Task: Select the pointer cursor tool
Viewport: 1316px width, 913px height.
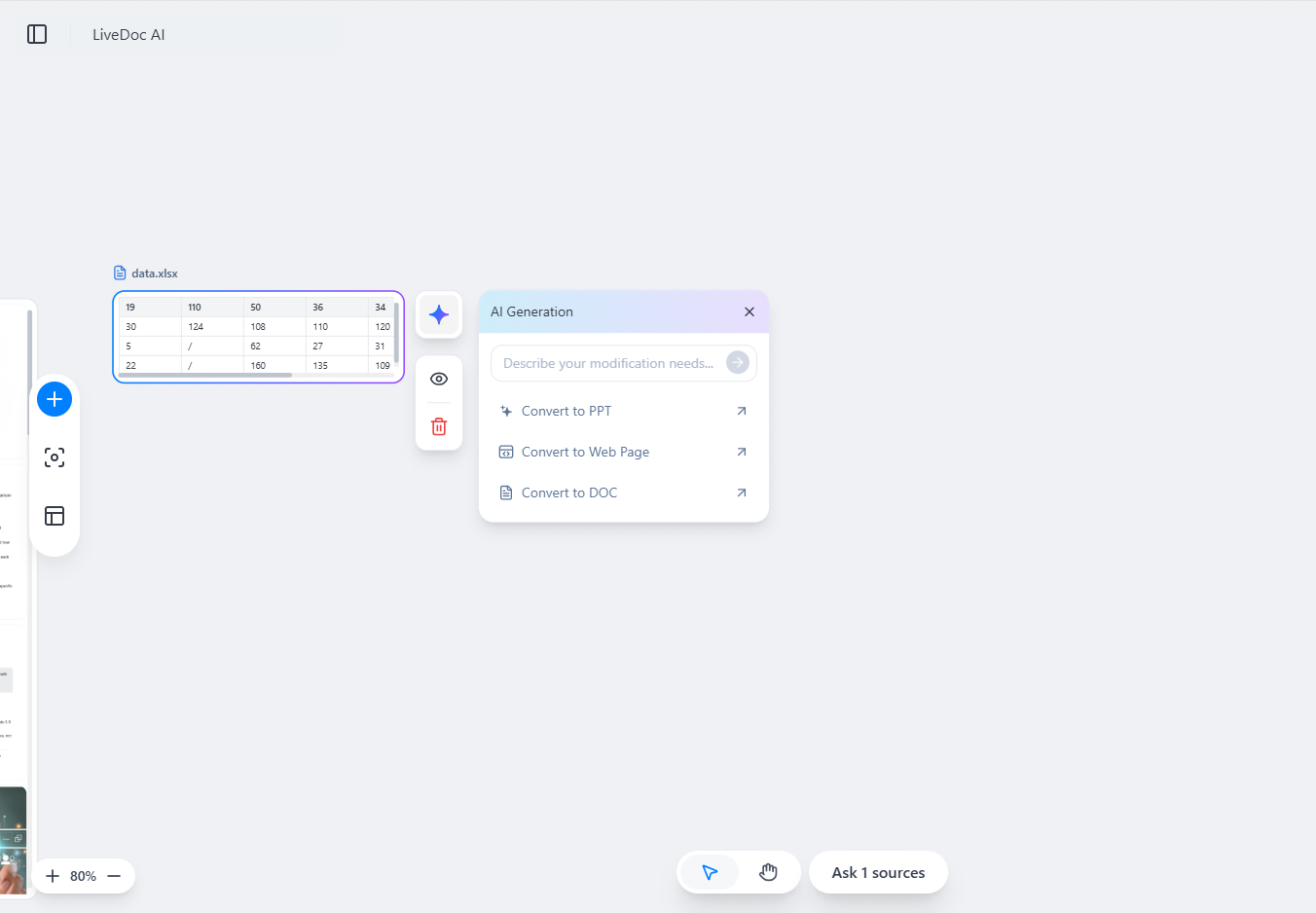Action: tap(710, 872)
